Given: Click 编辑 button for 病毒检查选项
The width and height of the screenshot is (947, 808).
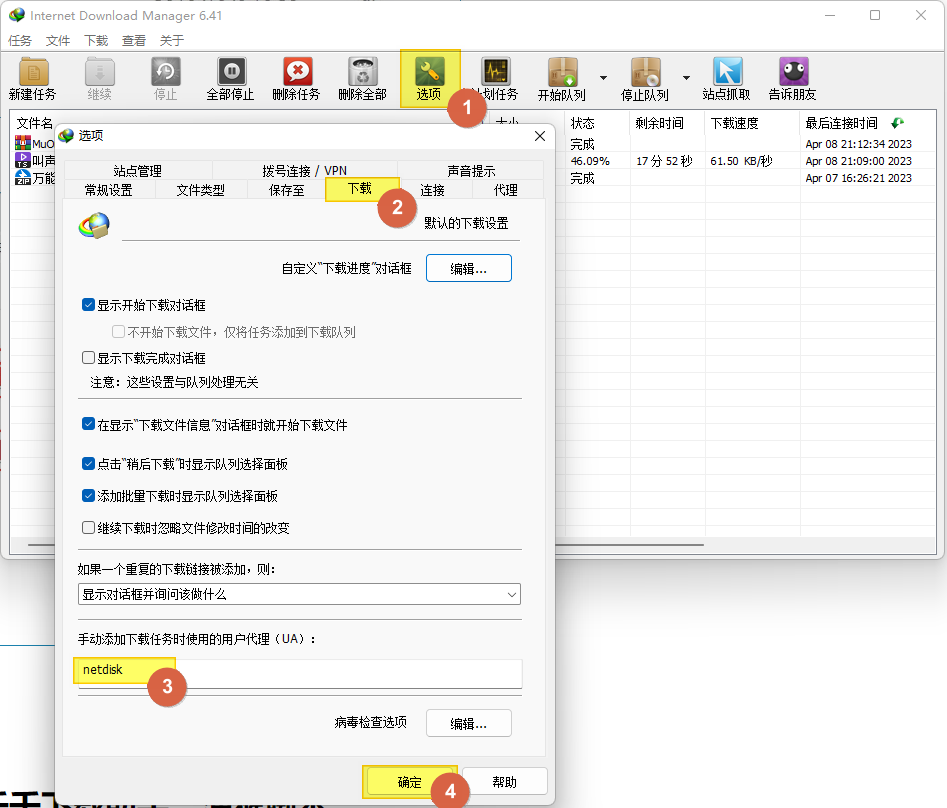Looking at the screenshot, I should pyautogui.click(x=468, y=723).
